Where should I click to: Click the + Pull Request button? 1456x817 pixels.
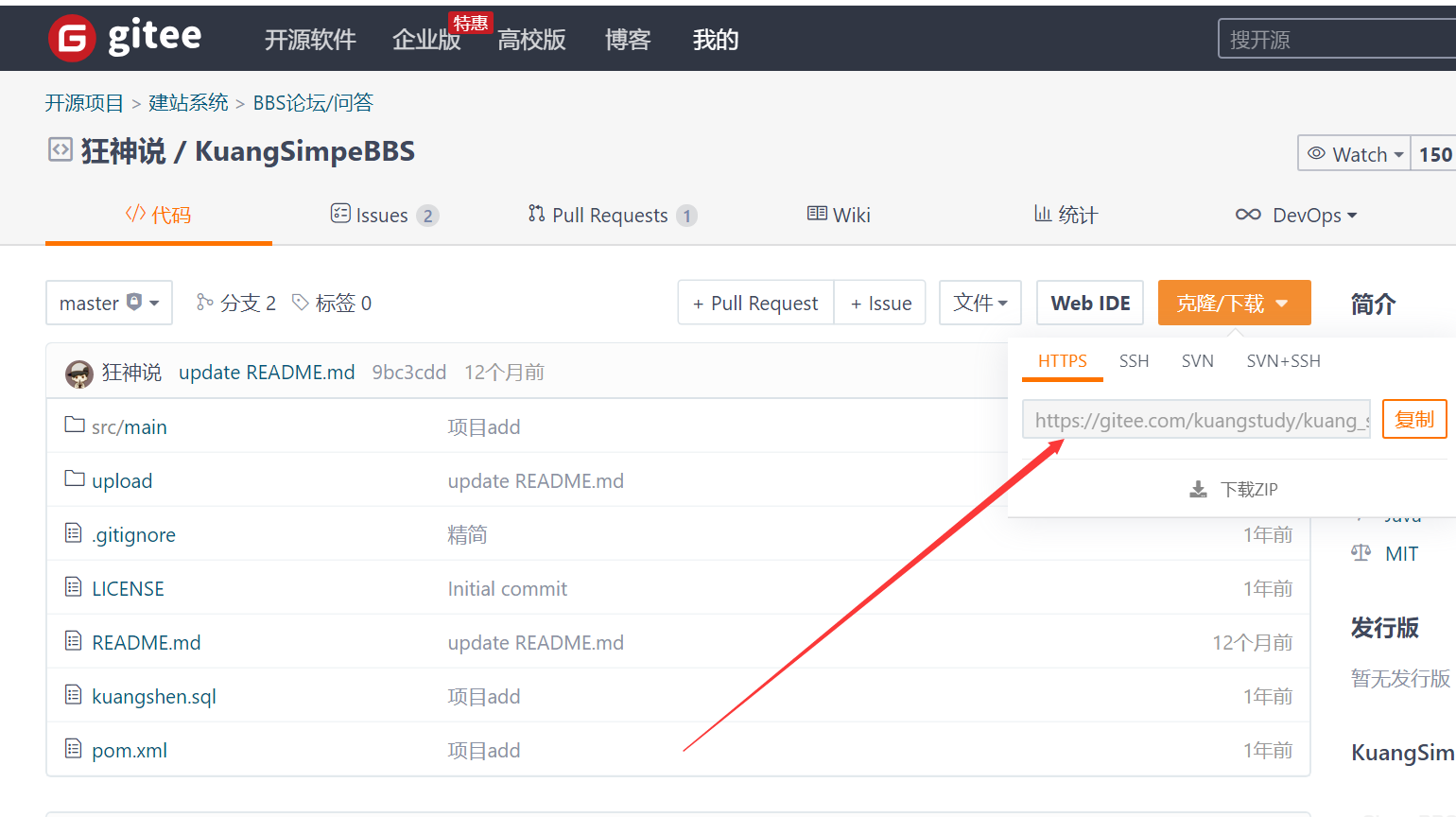(755, 303)
